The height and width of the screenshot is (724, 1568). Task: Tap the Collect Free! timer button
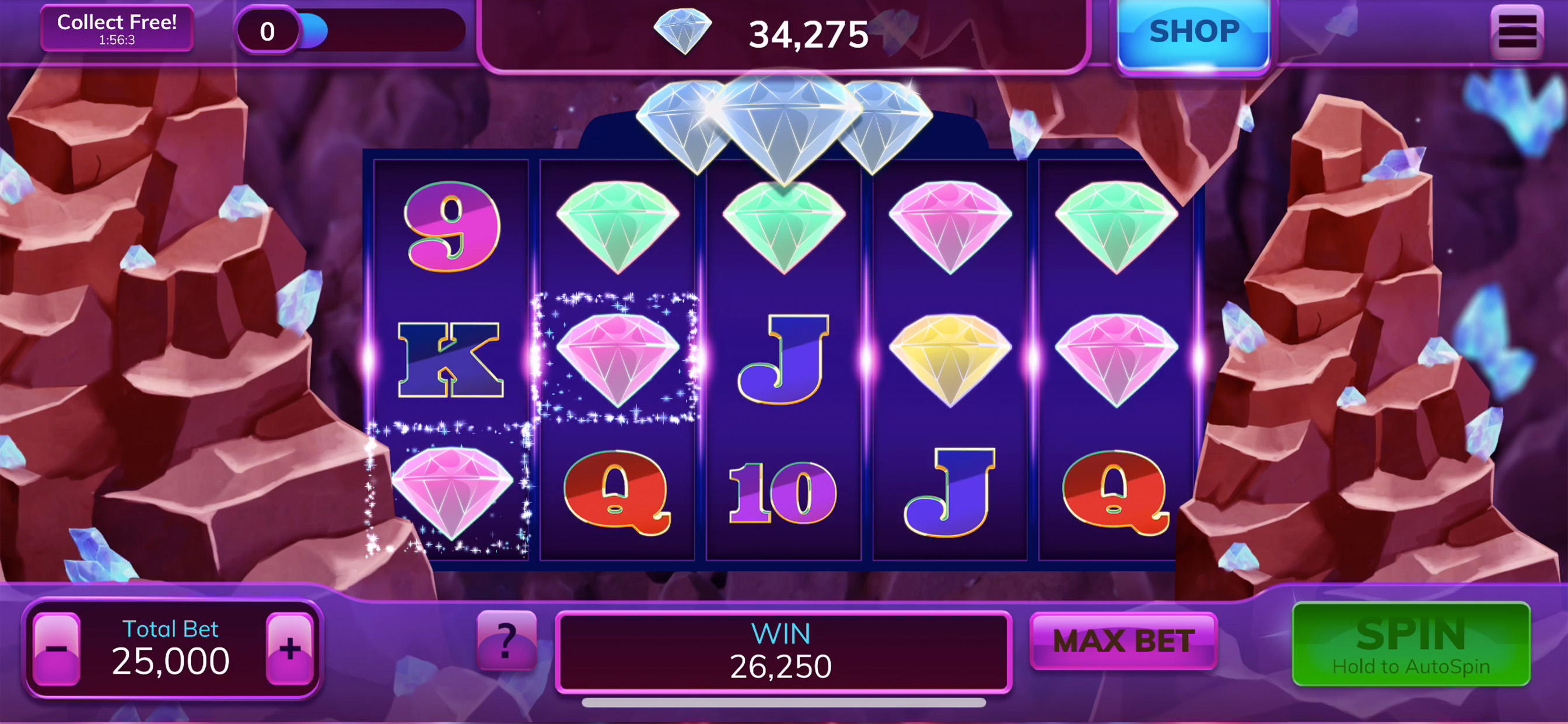(117, 29)
